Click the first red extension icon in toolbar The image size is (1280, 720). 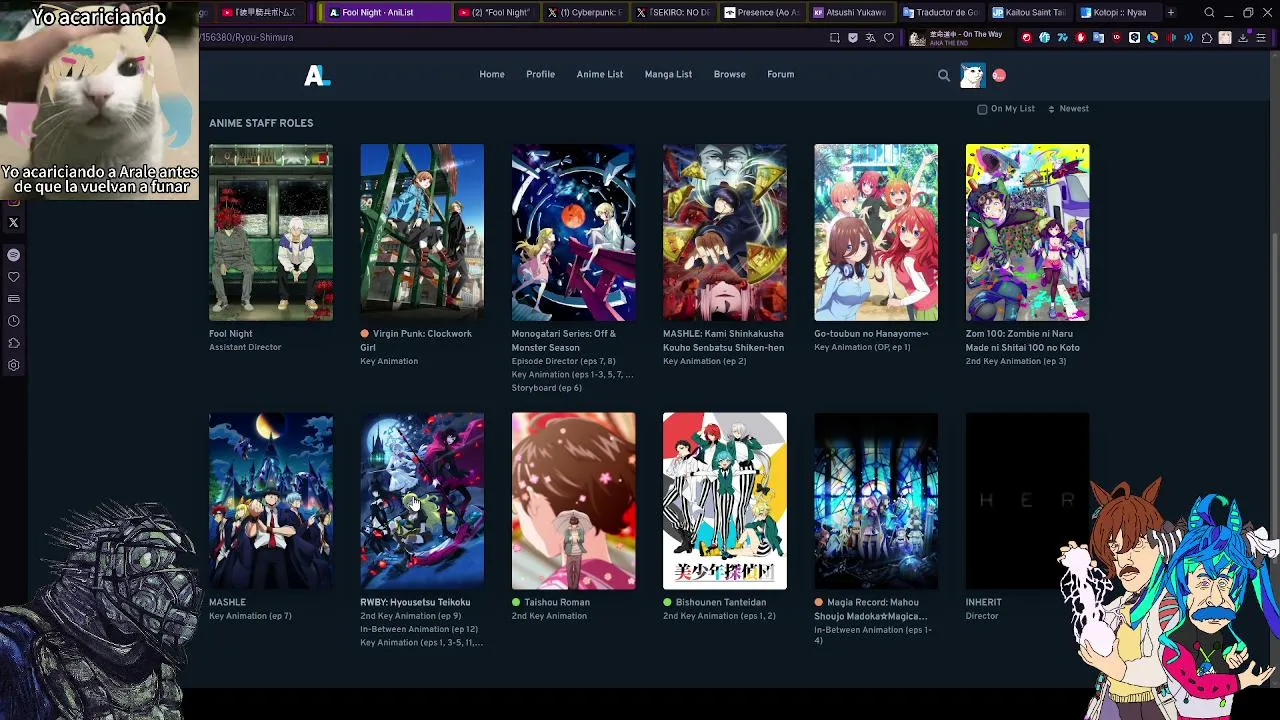point(1026,38)
